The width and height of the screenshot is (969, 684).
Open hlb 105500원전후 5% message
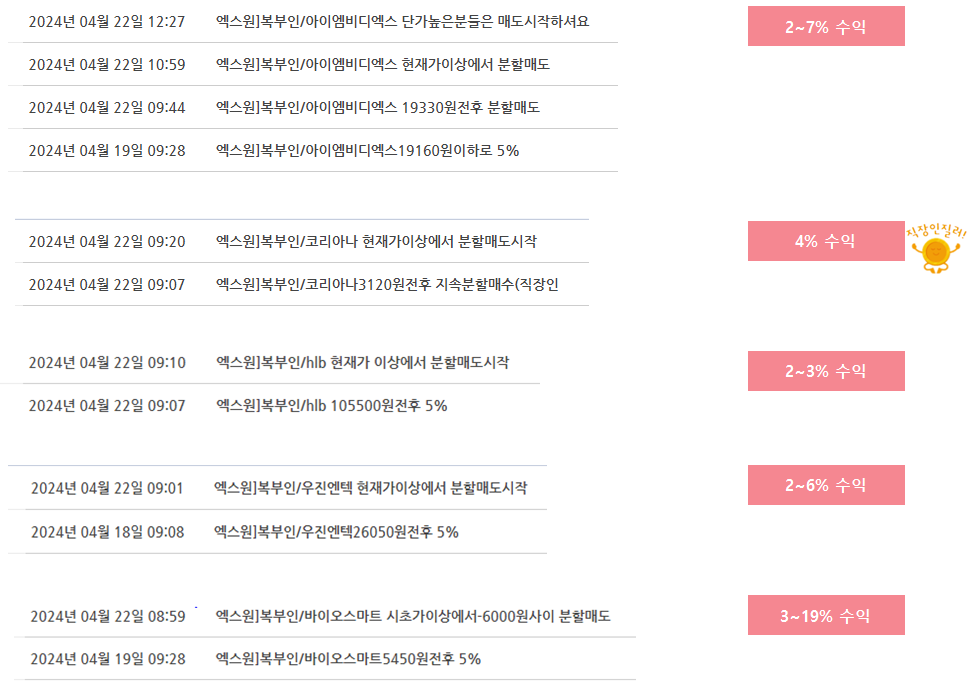[x=331, y=406]
